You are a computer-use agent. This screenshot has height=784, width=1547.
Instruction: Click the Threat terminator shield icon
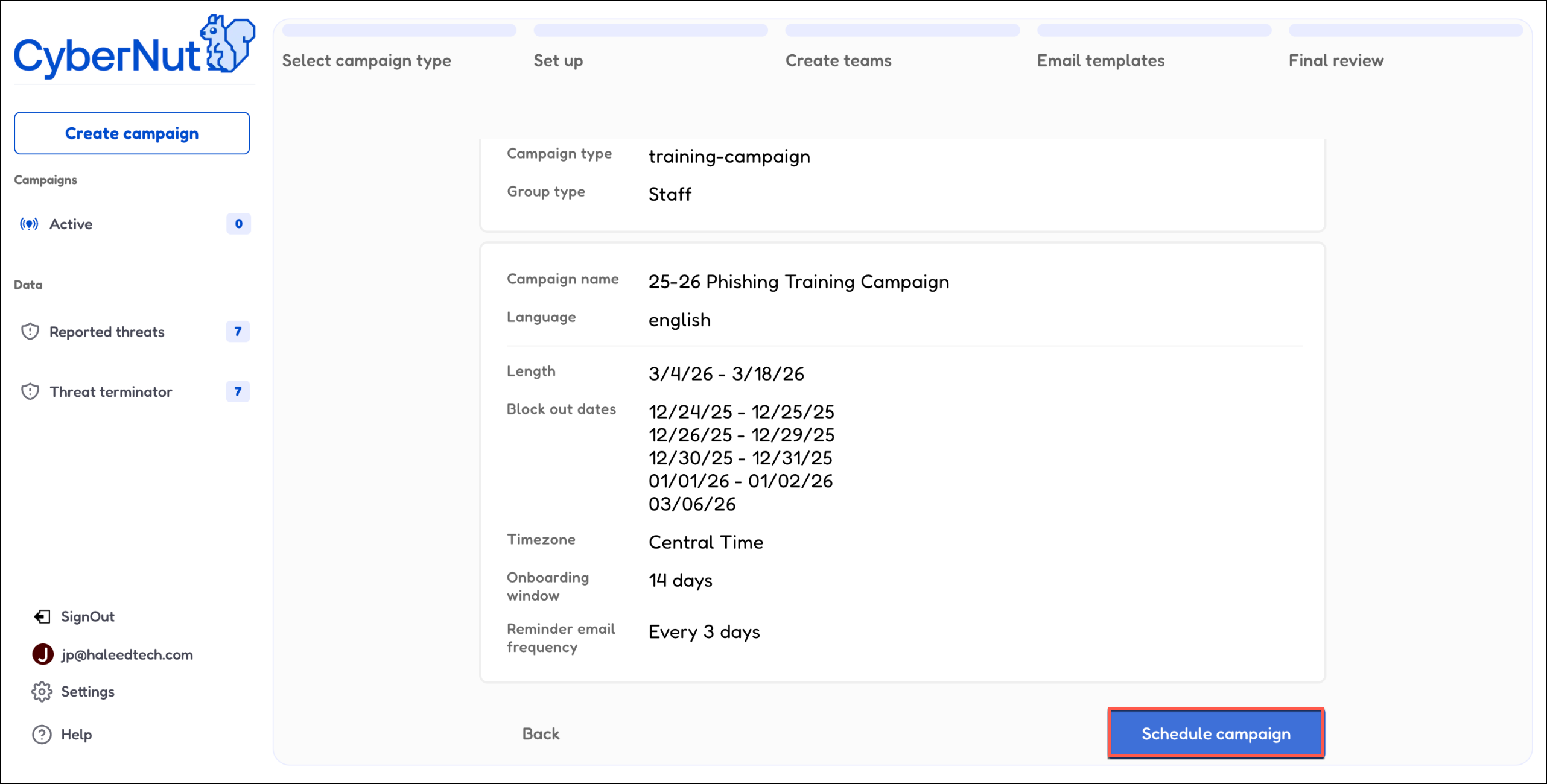coord(30,392)
